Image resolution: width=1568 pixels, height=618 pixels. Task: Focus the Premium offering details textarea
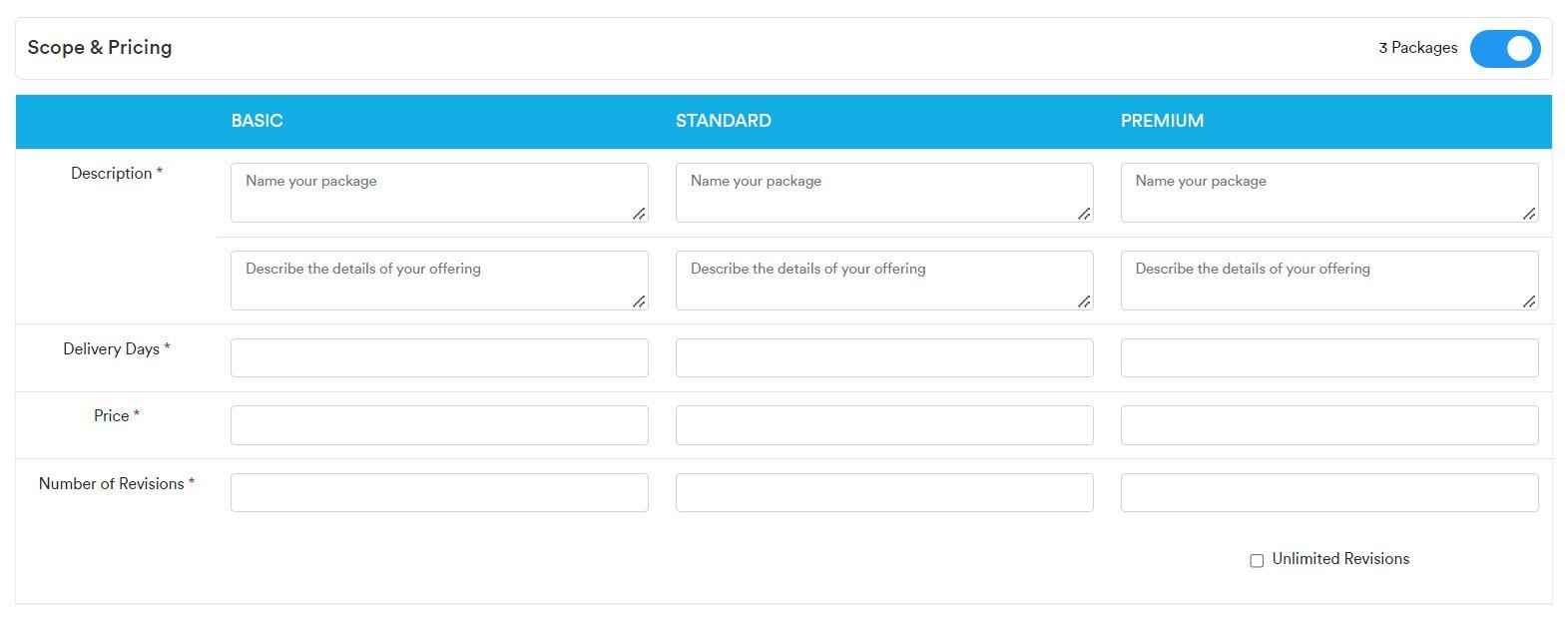1329,281
